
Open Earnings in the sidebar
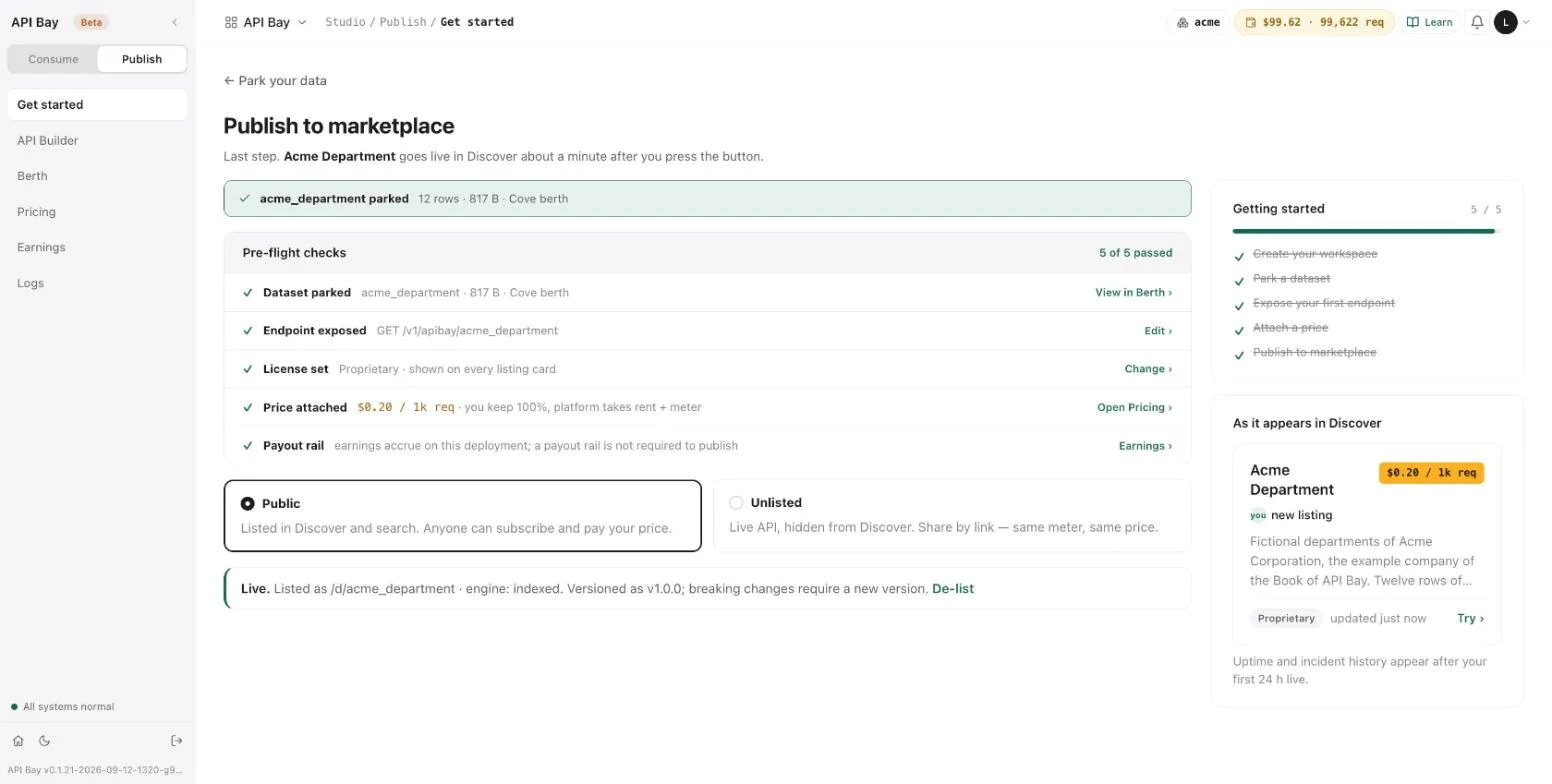click(x=97, y=247)
